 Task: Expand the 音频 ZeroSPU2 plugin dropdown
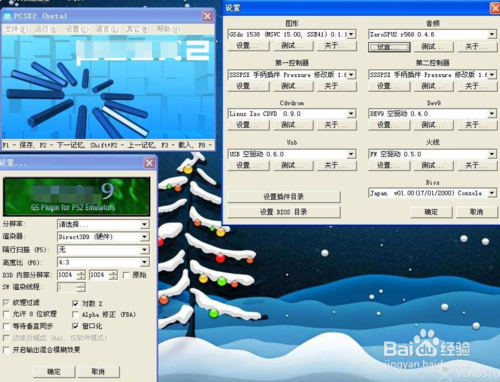coord(492,34)
